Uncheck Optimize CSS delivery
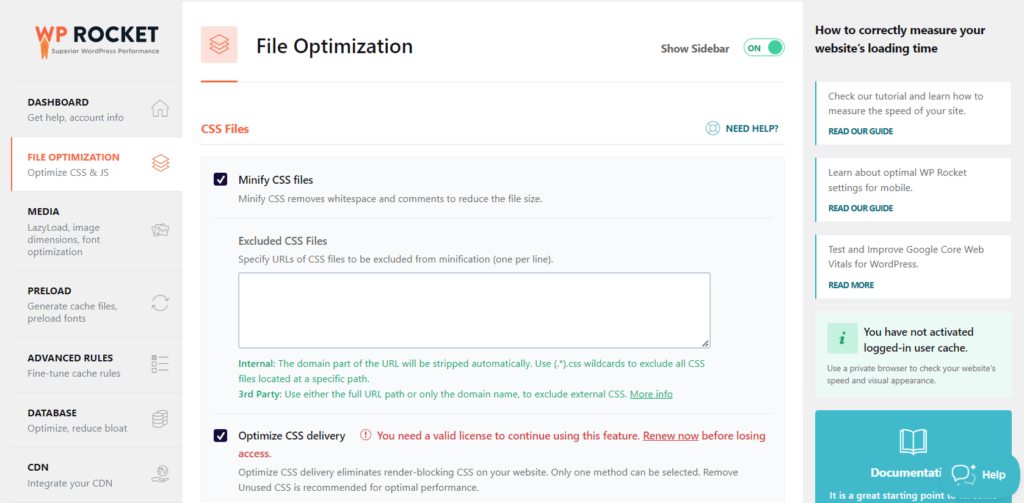 [221, 436]
